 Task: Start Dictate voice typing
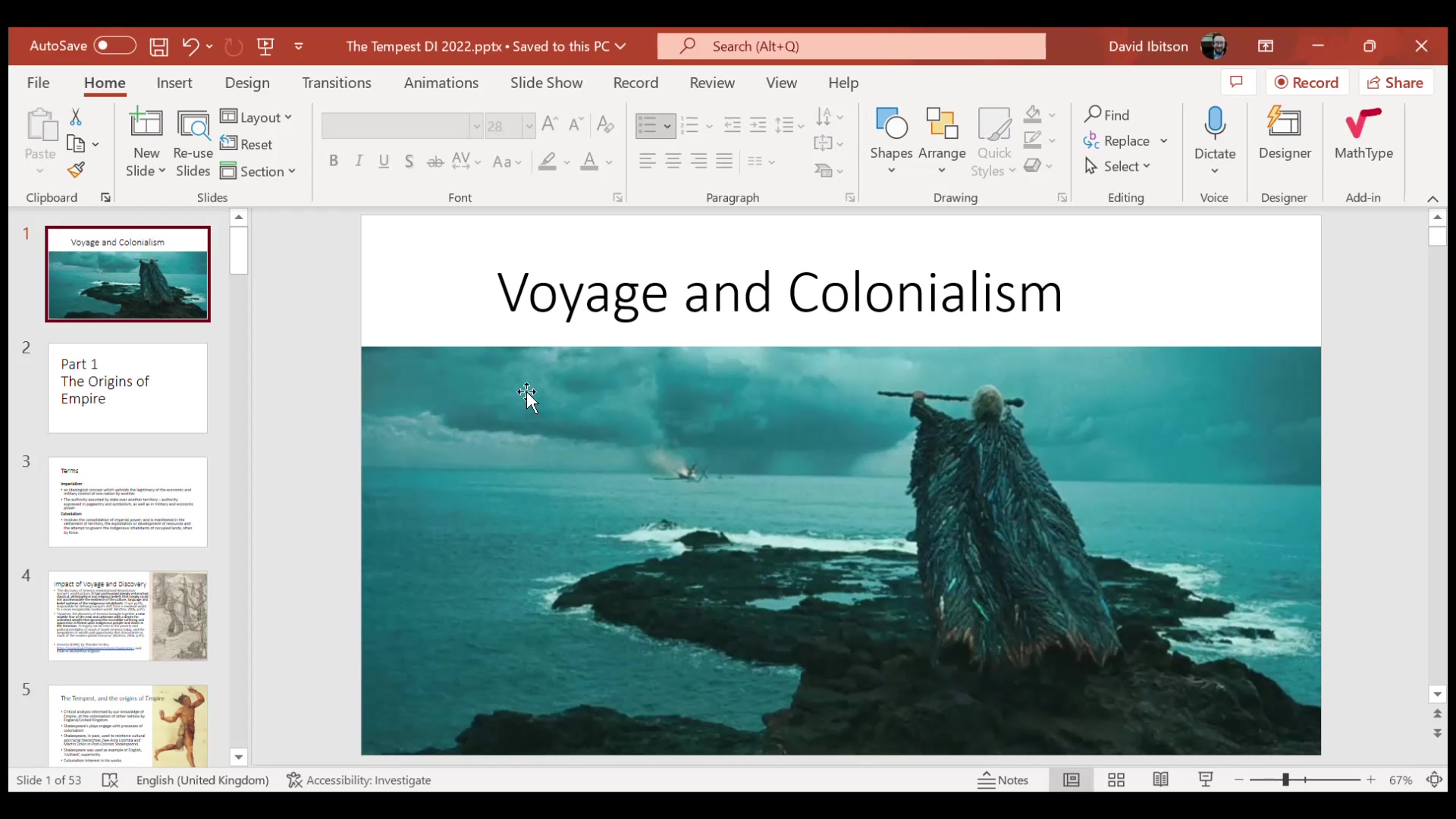[x=1215, y=133]
